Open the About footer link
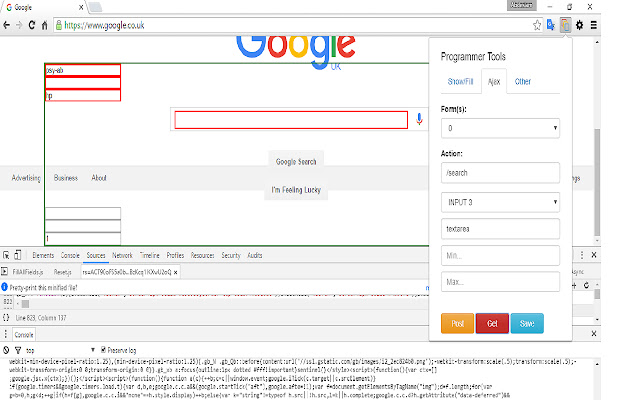This screenshot has height=400, width=640. pyautogui.click(x=99, y=178)
